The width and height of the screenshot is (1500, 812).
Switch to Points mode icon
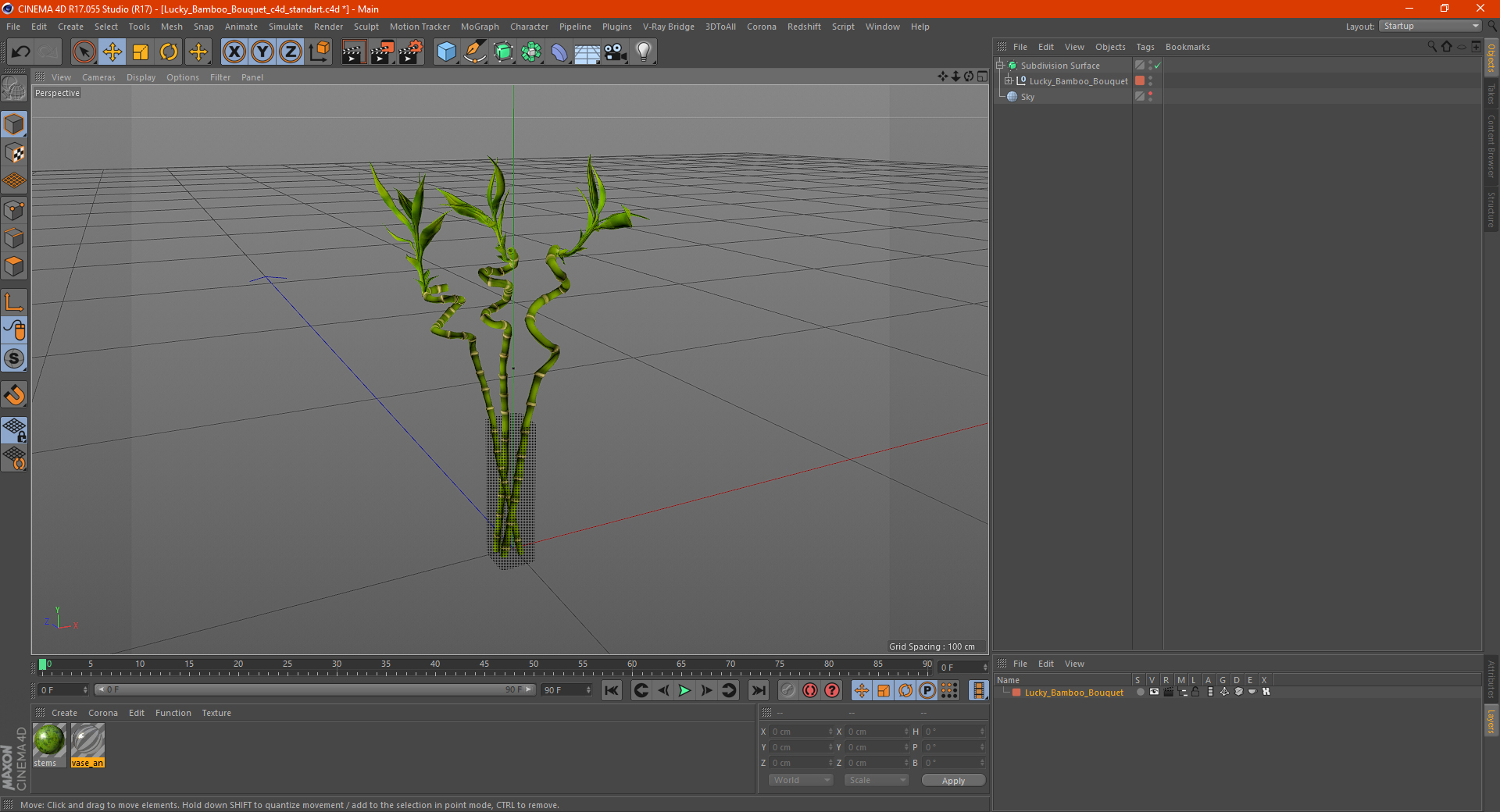pos(14,210)
